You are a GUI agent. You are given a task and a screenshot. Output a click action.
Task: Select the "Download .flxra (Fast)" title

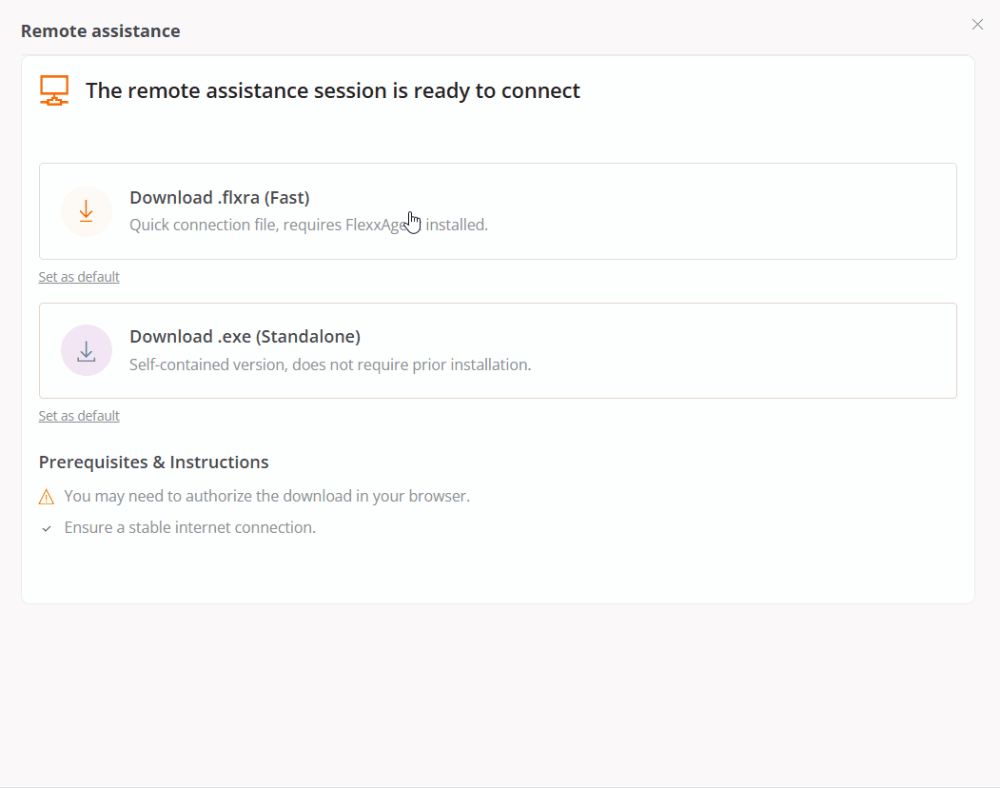[219, 197]
